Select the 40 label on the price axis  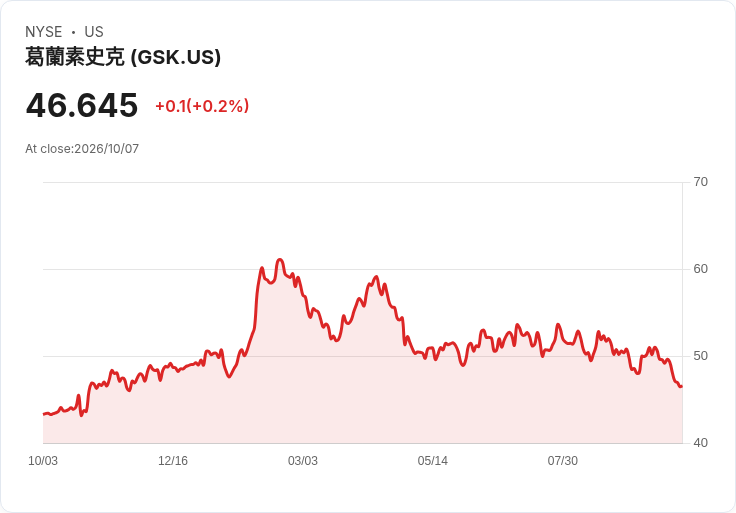click(x=700, y=443)
